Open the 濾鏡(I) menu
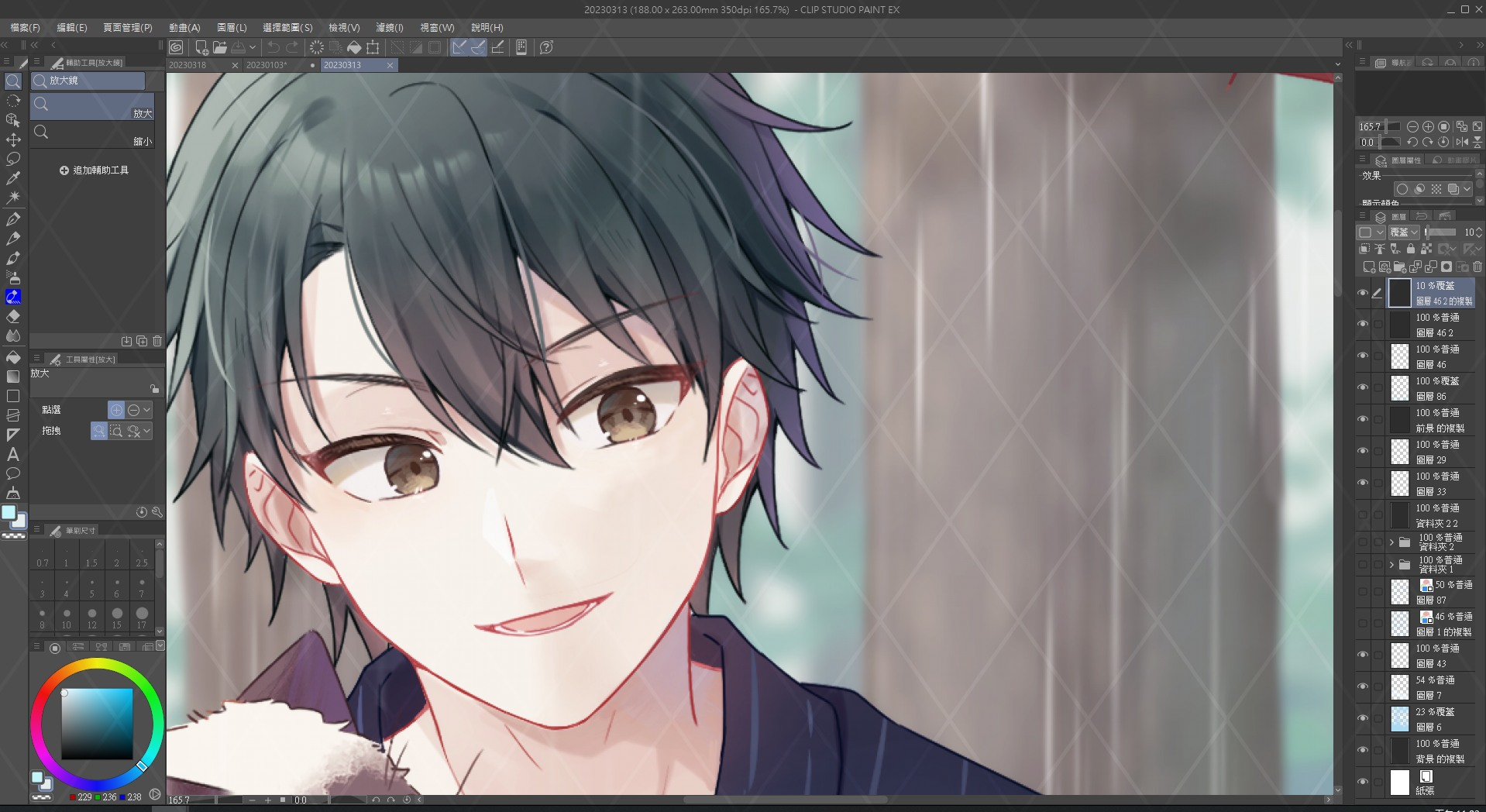 (390, 27)
